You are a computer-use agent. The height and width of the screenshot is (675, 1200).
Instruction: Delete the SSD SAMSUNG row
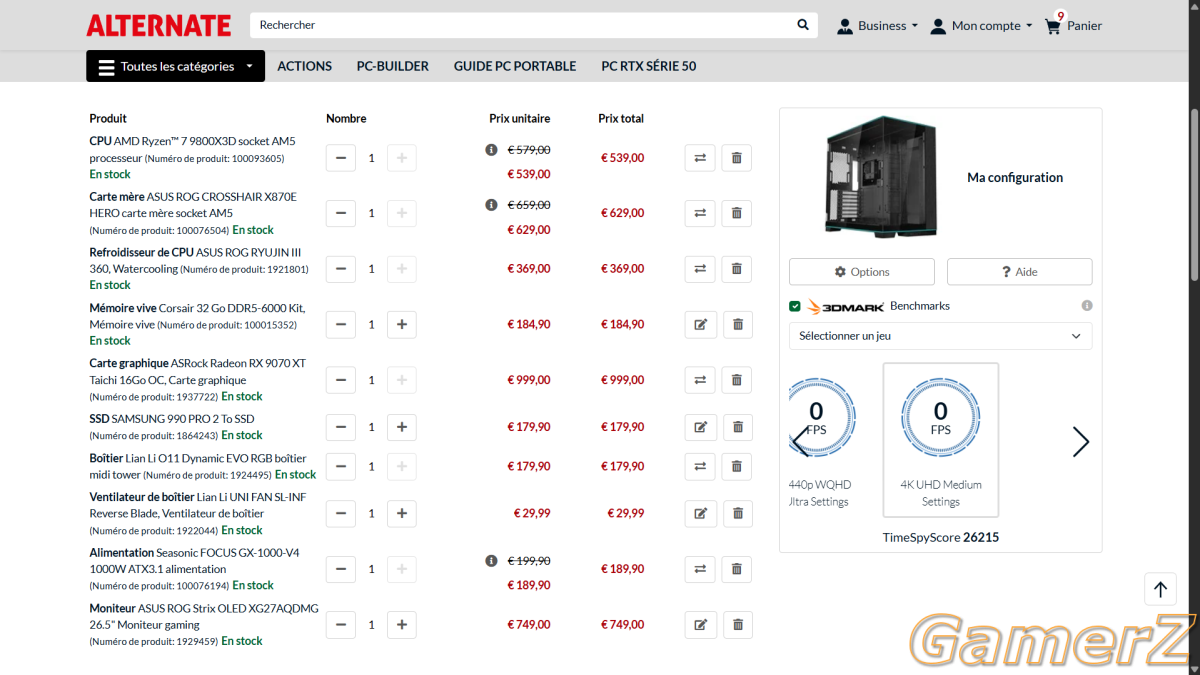[737, 427]
